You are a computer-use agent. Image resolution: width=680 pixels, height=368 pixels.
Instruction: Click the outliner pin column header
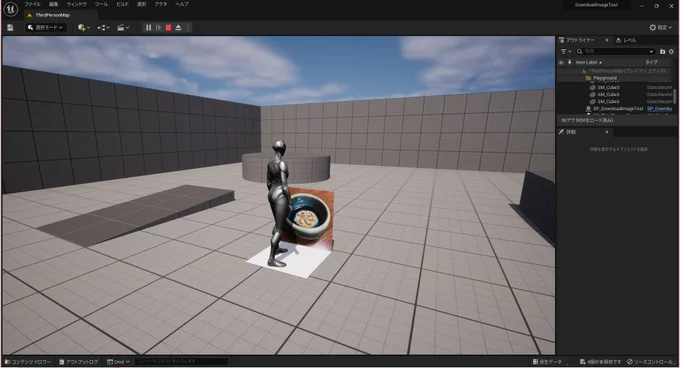click(x=569, y=62)
